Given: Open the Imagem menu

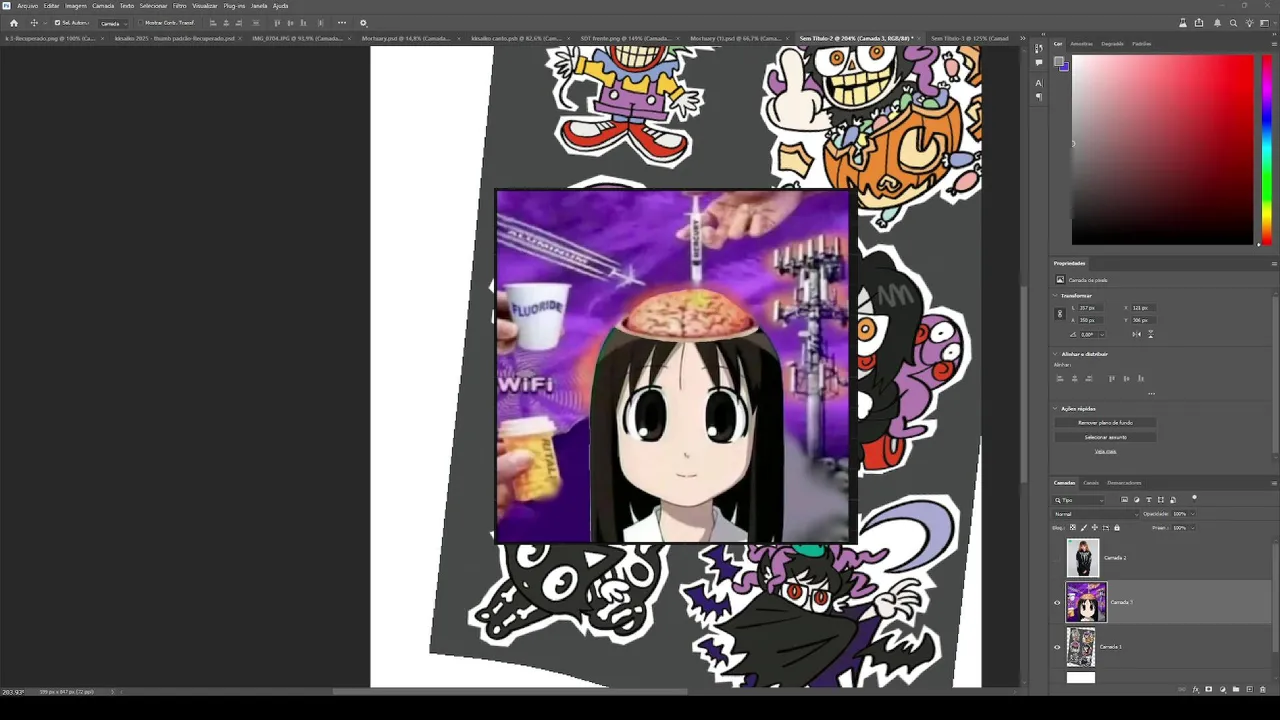Looking at the screenshot, I should pos(76,6).
